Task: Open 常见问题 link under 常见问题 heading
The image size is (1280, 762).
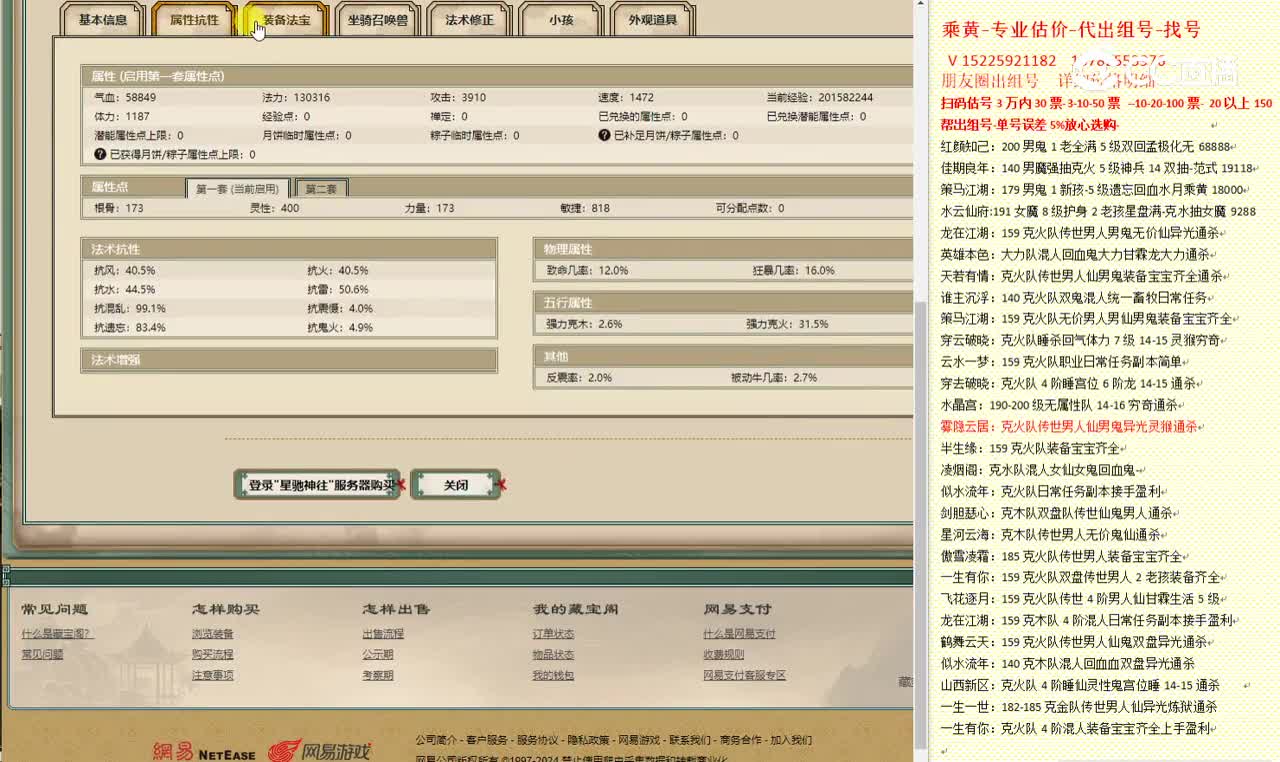Action: point(42,655)
